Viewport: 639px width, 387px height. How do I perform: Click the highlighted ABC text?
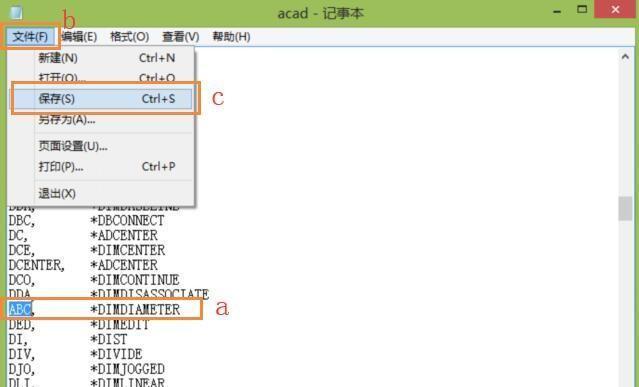(20, 309)
